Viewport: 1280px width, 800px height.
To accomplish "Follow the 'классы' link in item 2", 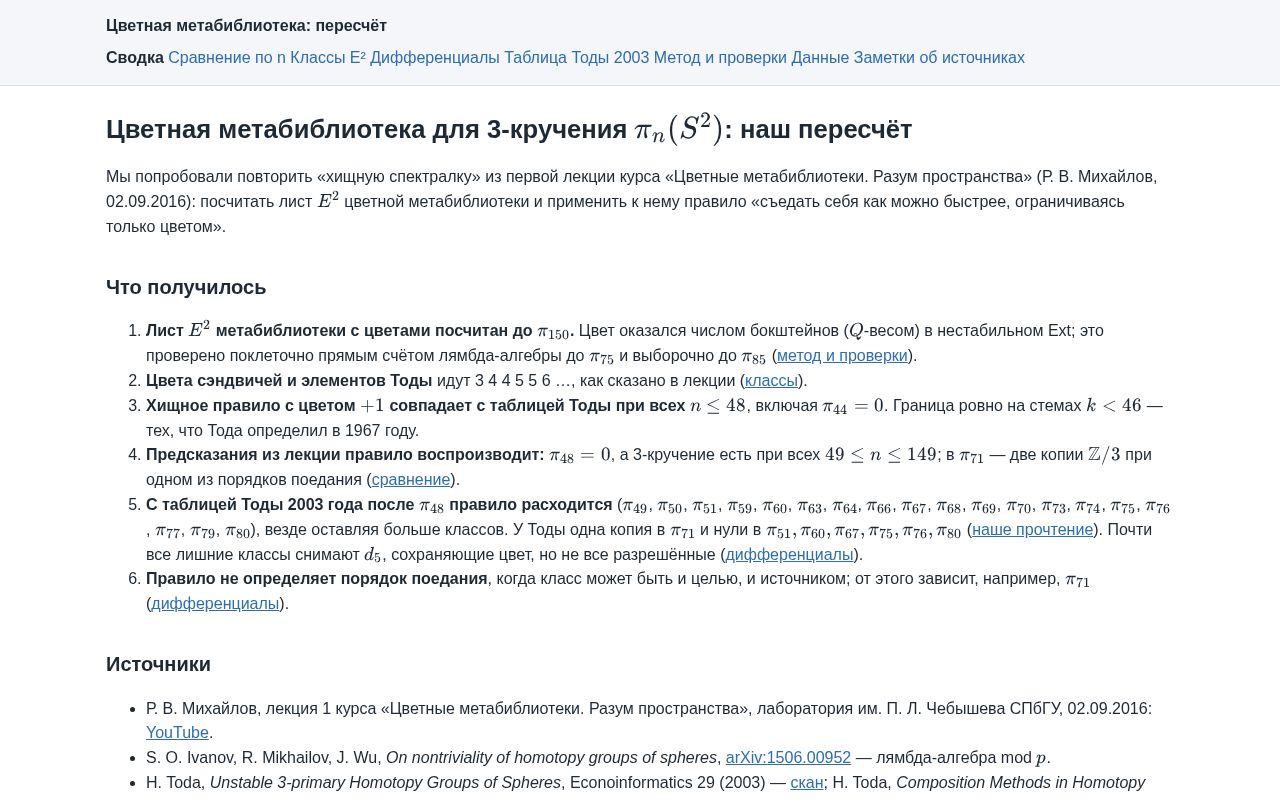I will [x=771, y=381].
